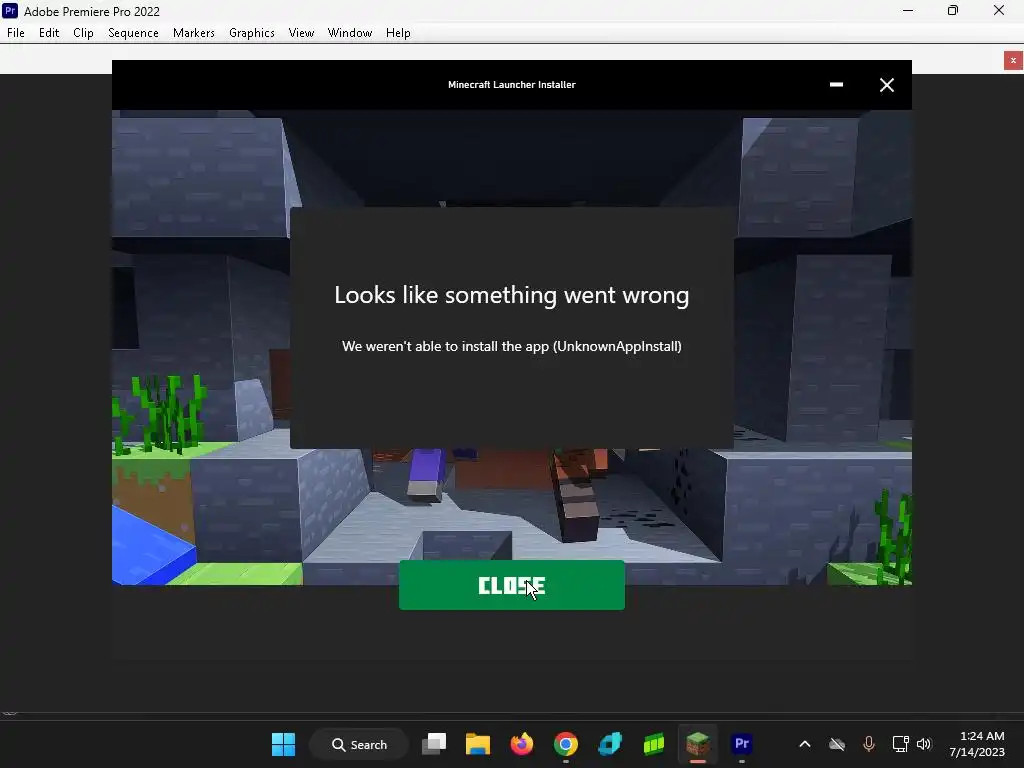Minimize the Minecraft Launcher Installer window

836,84
